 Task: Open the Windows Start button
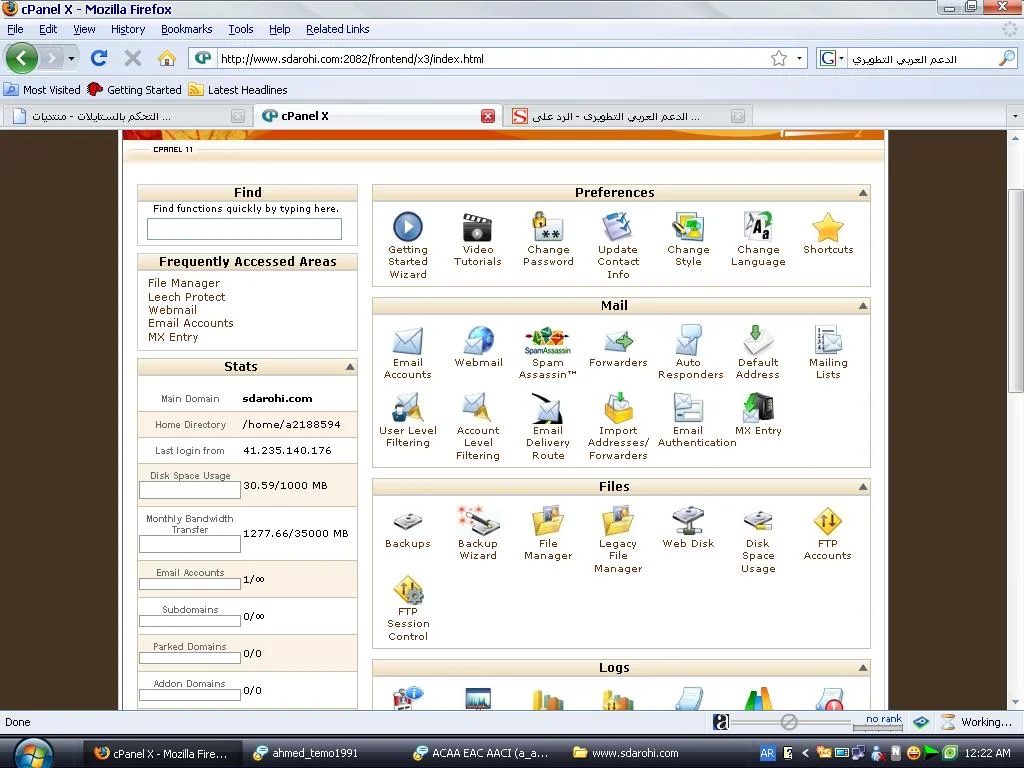click(33, 753)
